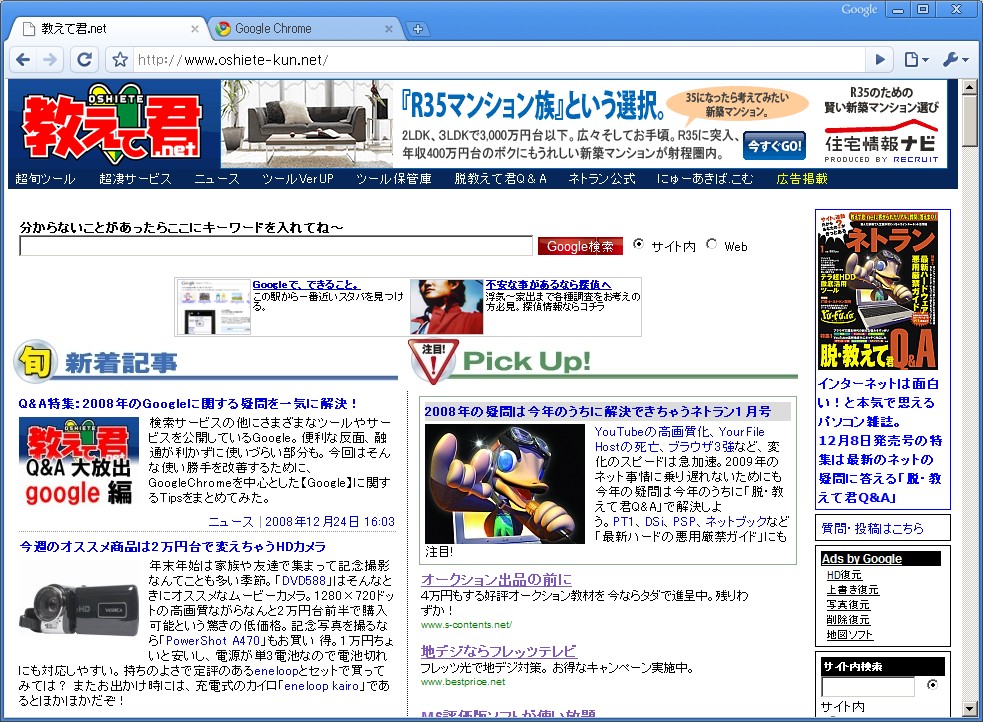Open the インターネットは面白い magazine link
This screenshot has width=983, height=722.
(880, 441)
